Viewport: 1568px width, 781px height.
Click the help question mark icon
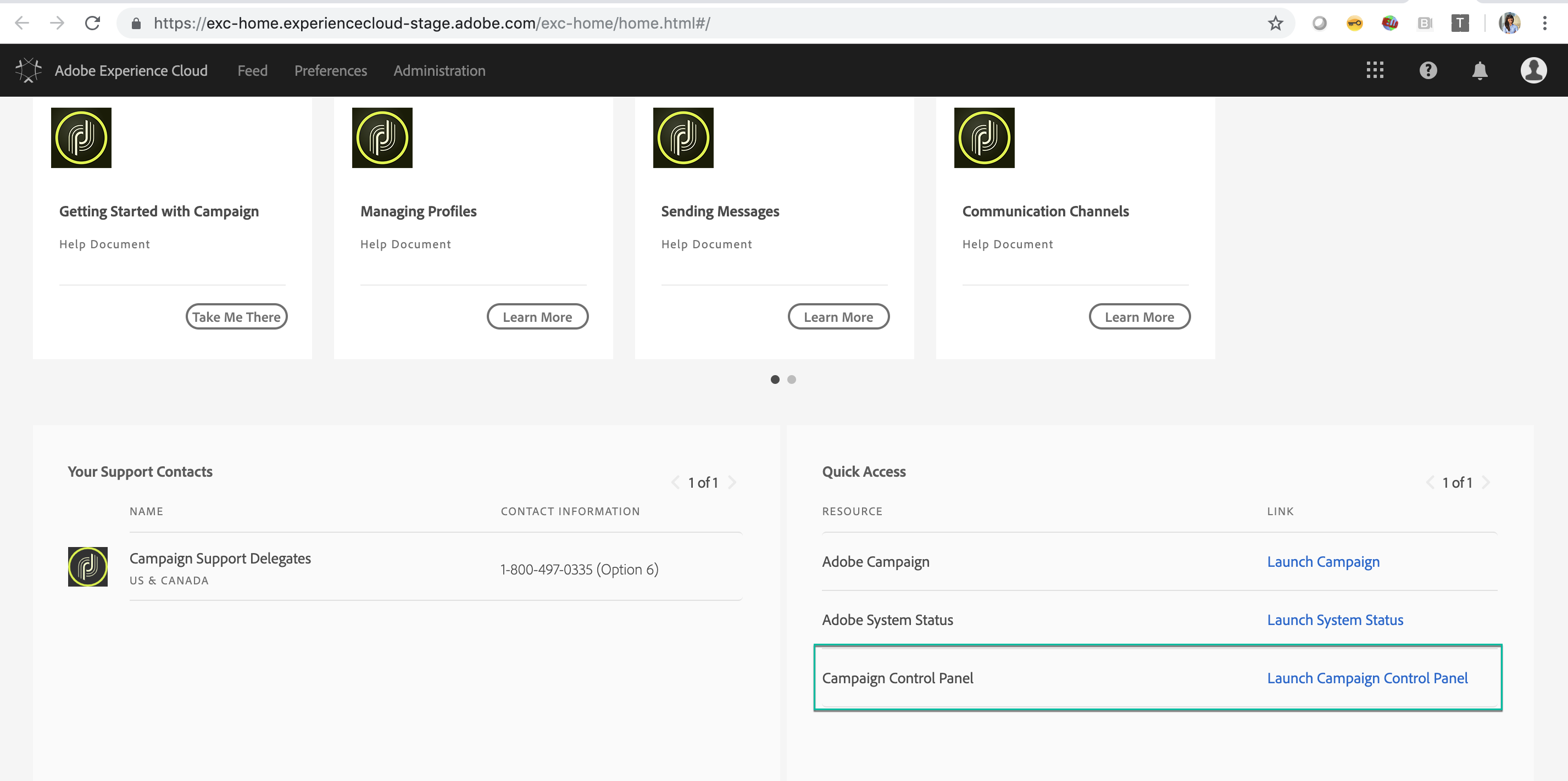[1427, 71]
